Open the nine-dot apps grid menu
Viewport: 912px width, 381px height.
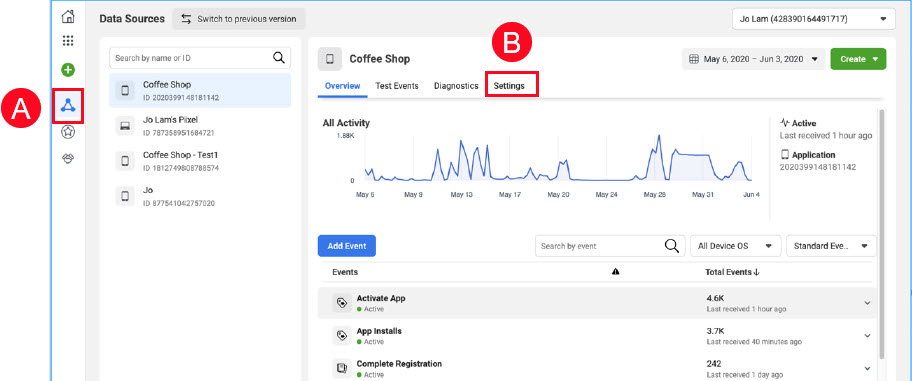click(68, 41)
